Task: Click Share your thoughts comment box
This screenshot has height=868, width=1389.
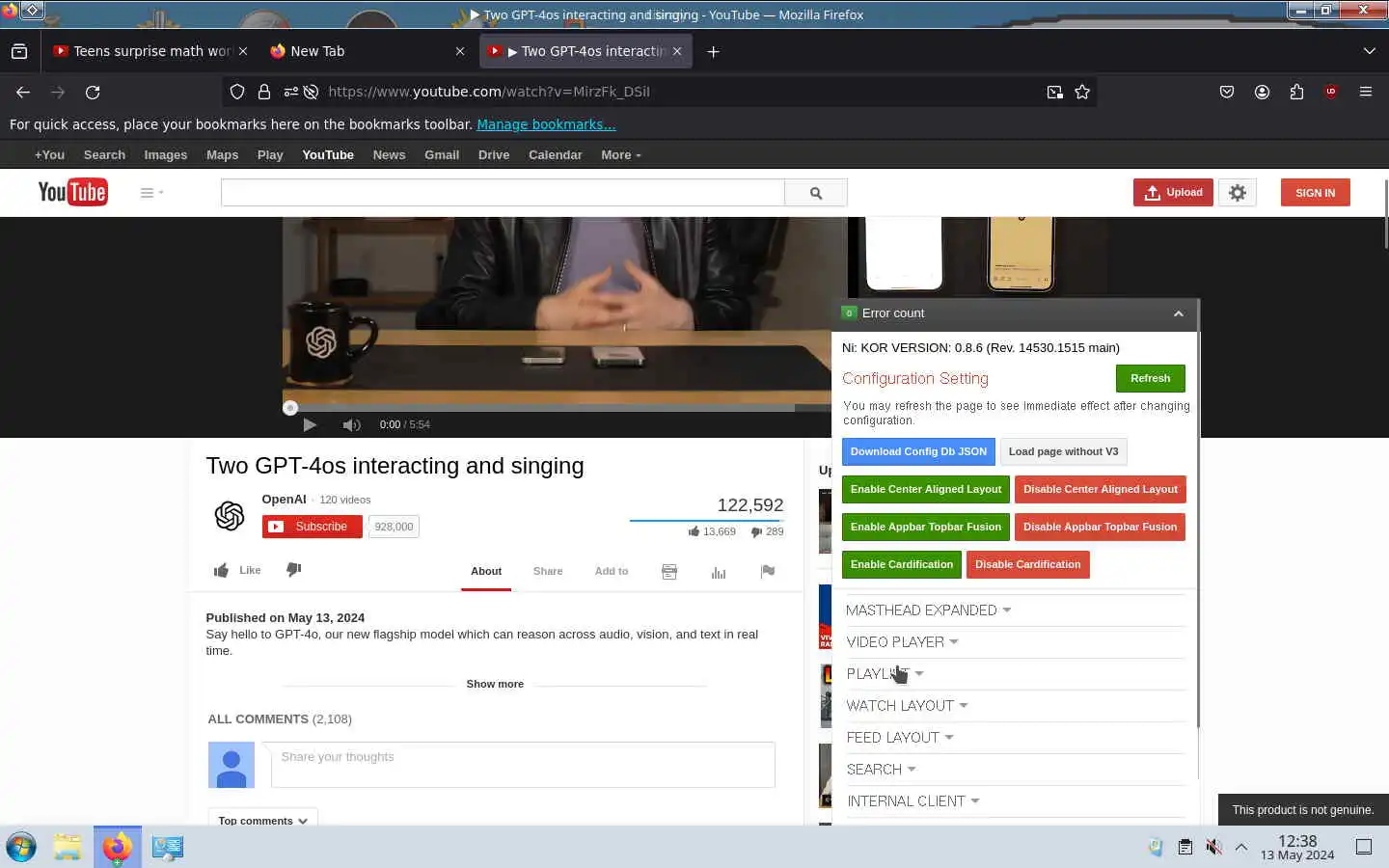Action: click(523, 765)
